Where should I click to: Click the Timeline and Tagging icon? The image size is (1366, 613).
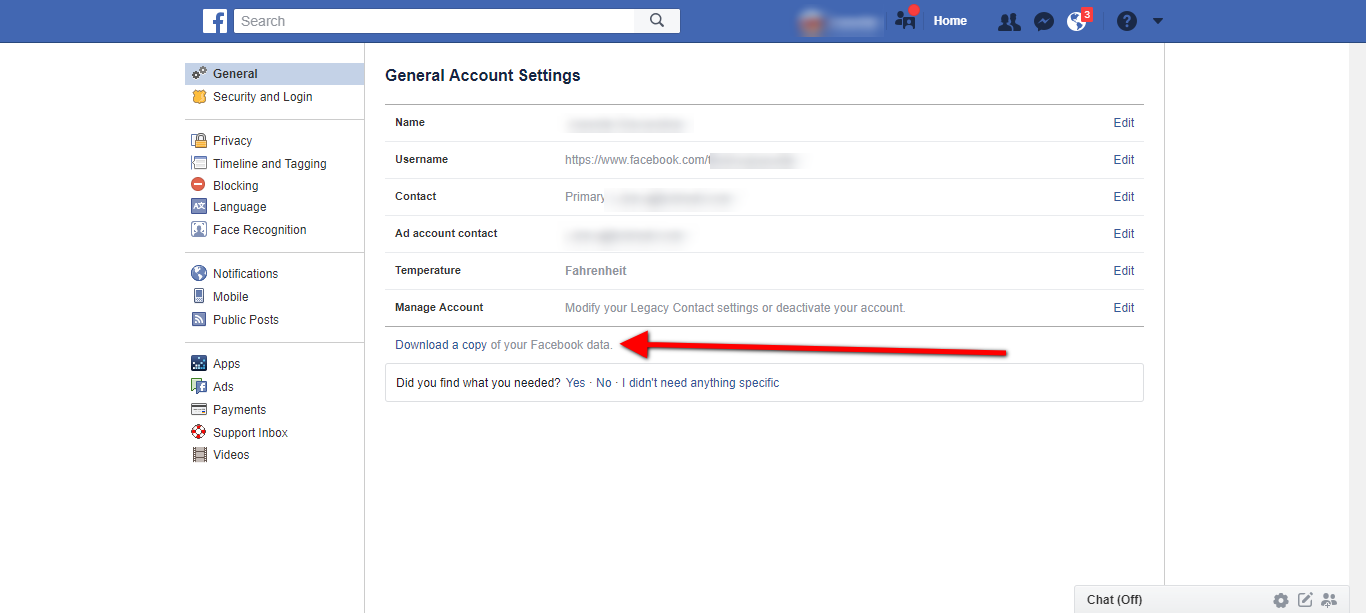pos(198,164)
